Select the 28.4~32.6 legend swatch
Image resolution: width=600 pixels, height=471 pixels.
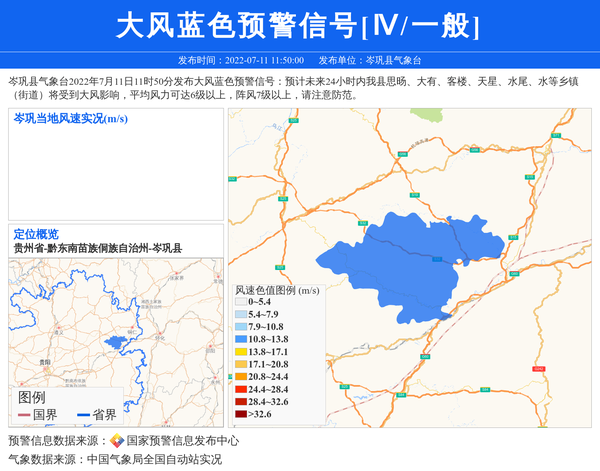click(x=240, y=402)
